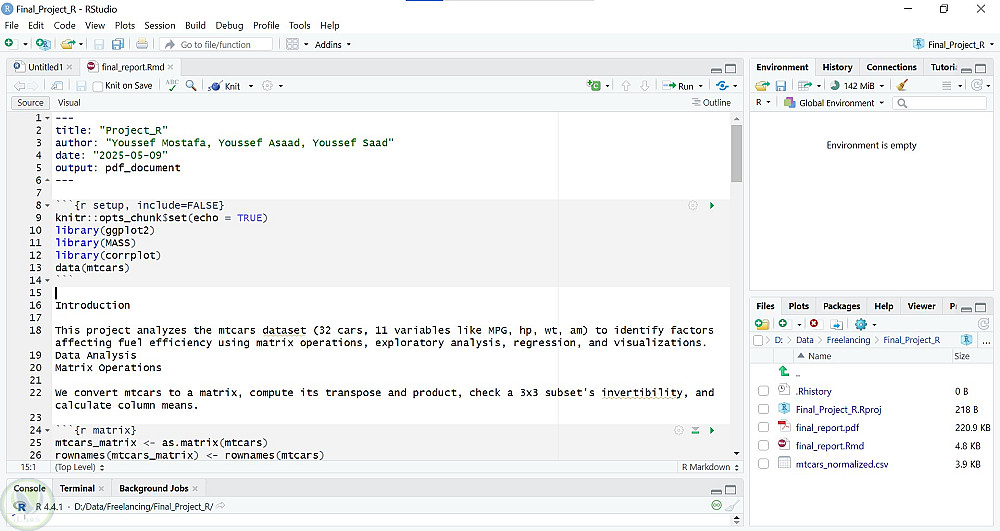Open the Tools menu
This screenshot has height=531, width=1000.
pos(299,25)
